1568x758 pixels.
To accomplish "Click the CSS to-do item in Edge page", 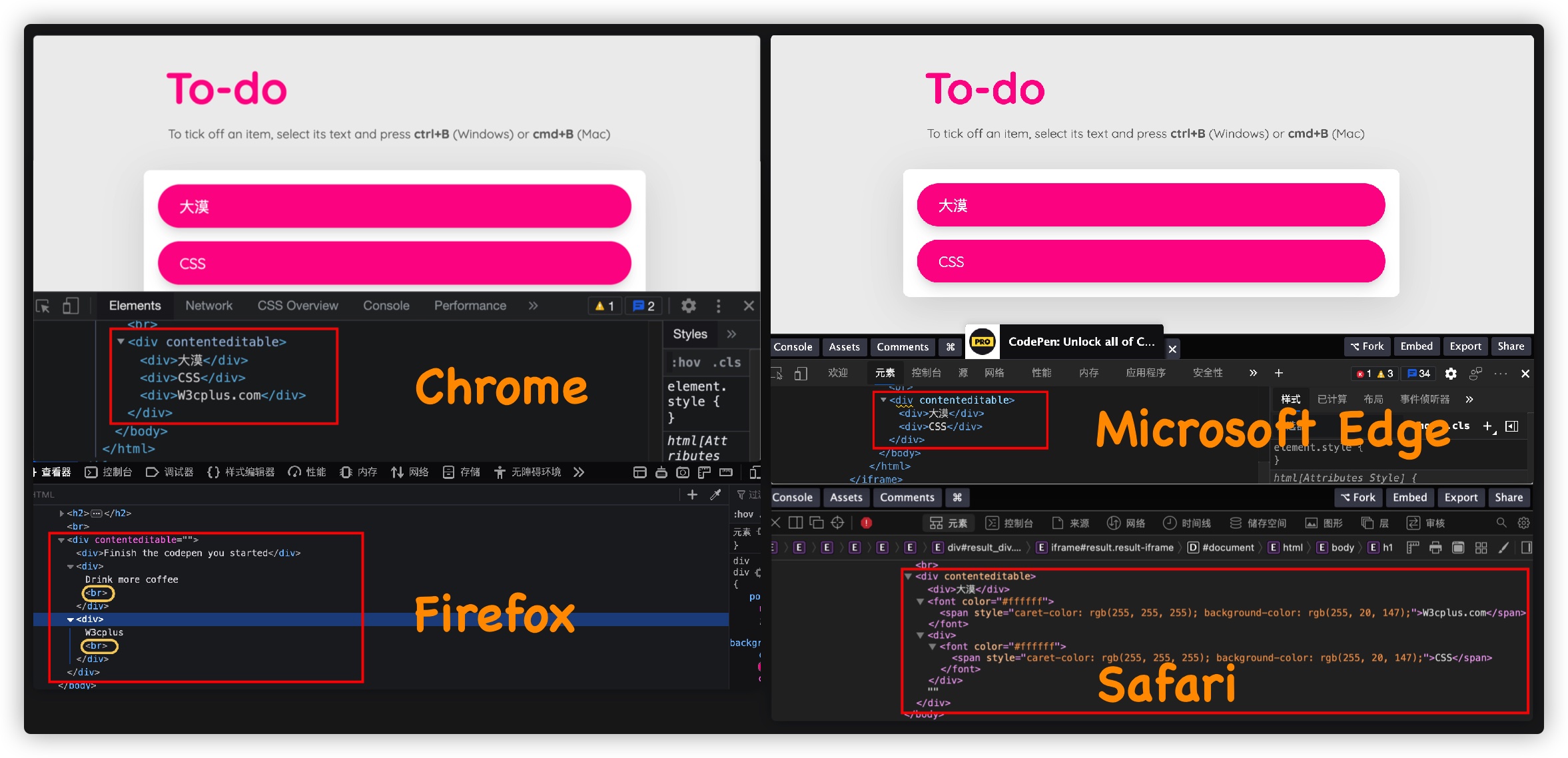I will pos(1151,262).
